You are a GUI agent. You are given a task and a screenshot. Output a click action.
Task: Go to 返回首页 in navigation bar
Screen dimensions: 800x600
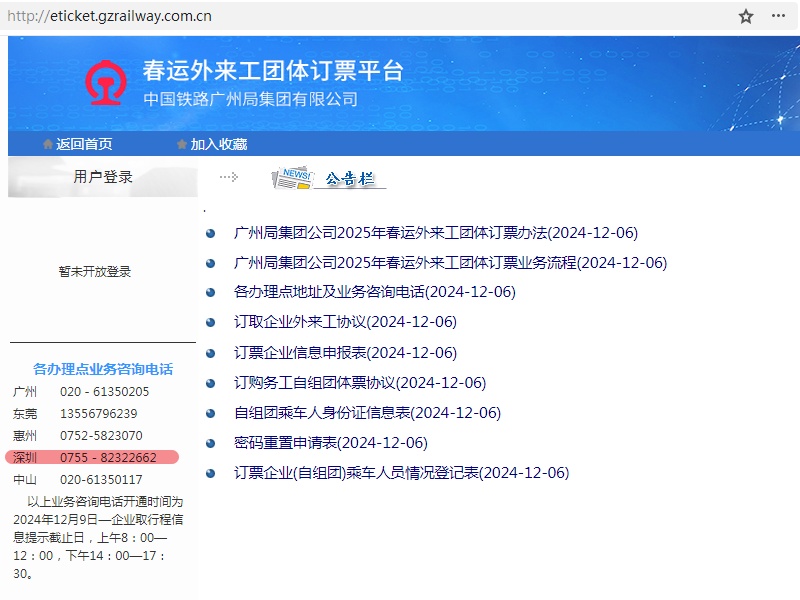coord(84,144)
